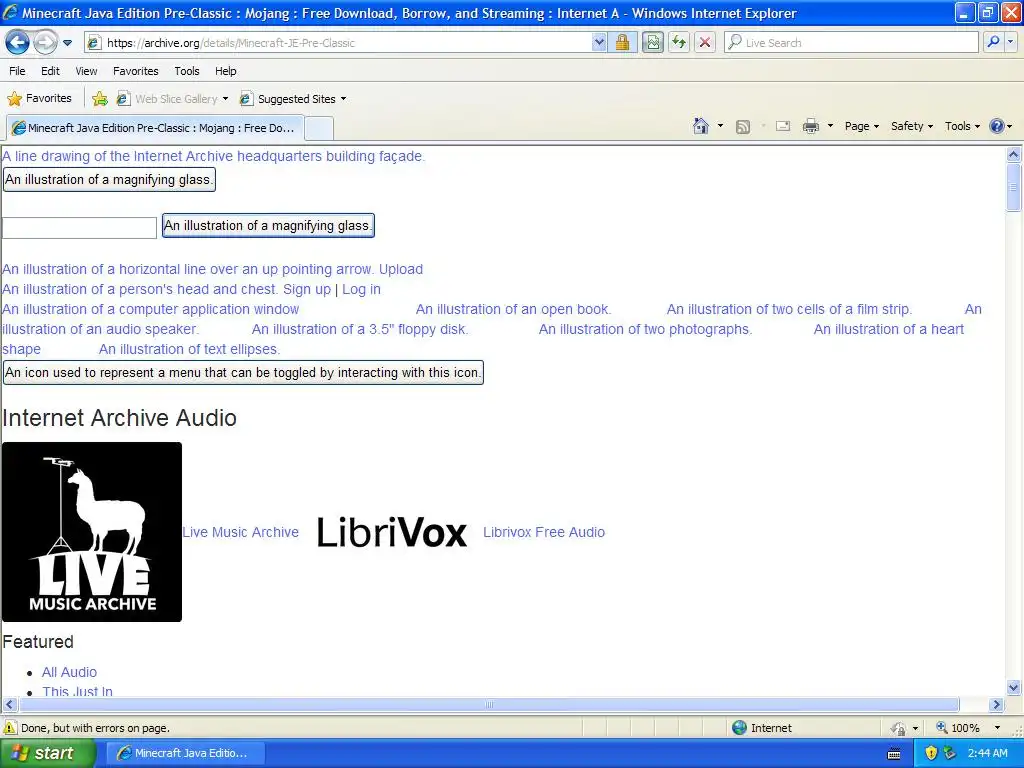1024x768 pixels.
Task: Open the text ellipses illustration link
Action: pos(189,349)
